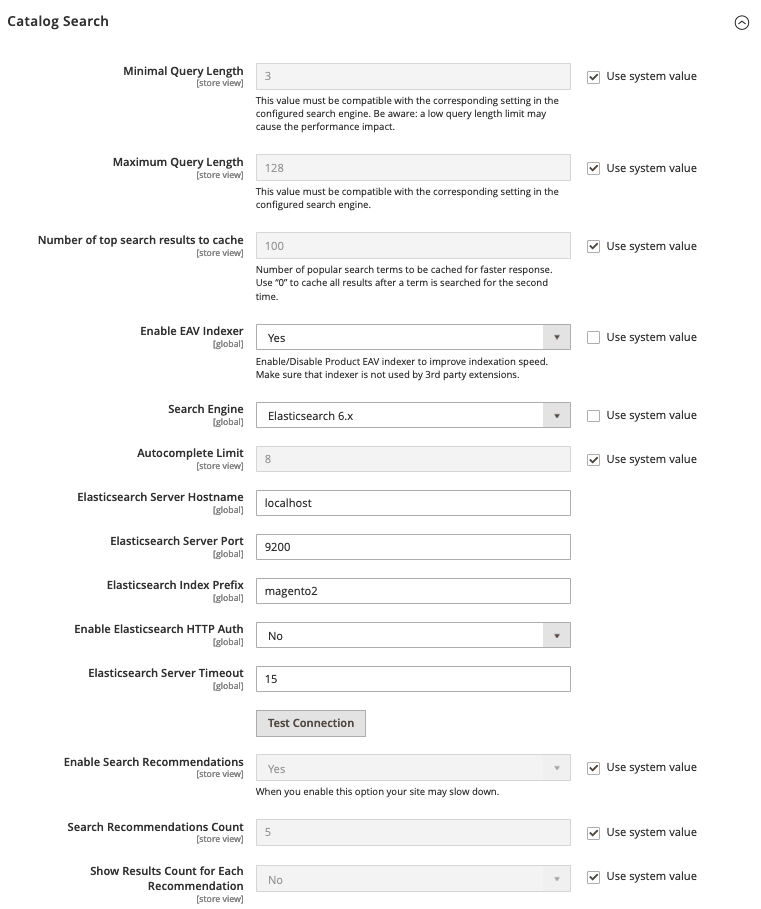Screen dimensions: 761x909
Task: Click the Test Connection button
Action: pyautogui.click(x=311, y=723)
